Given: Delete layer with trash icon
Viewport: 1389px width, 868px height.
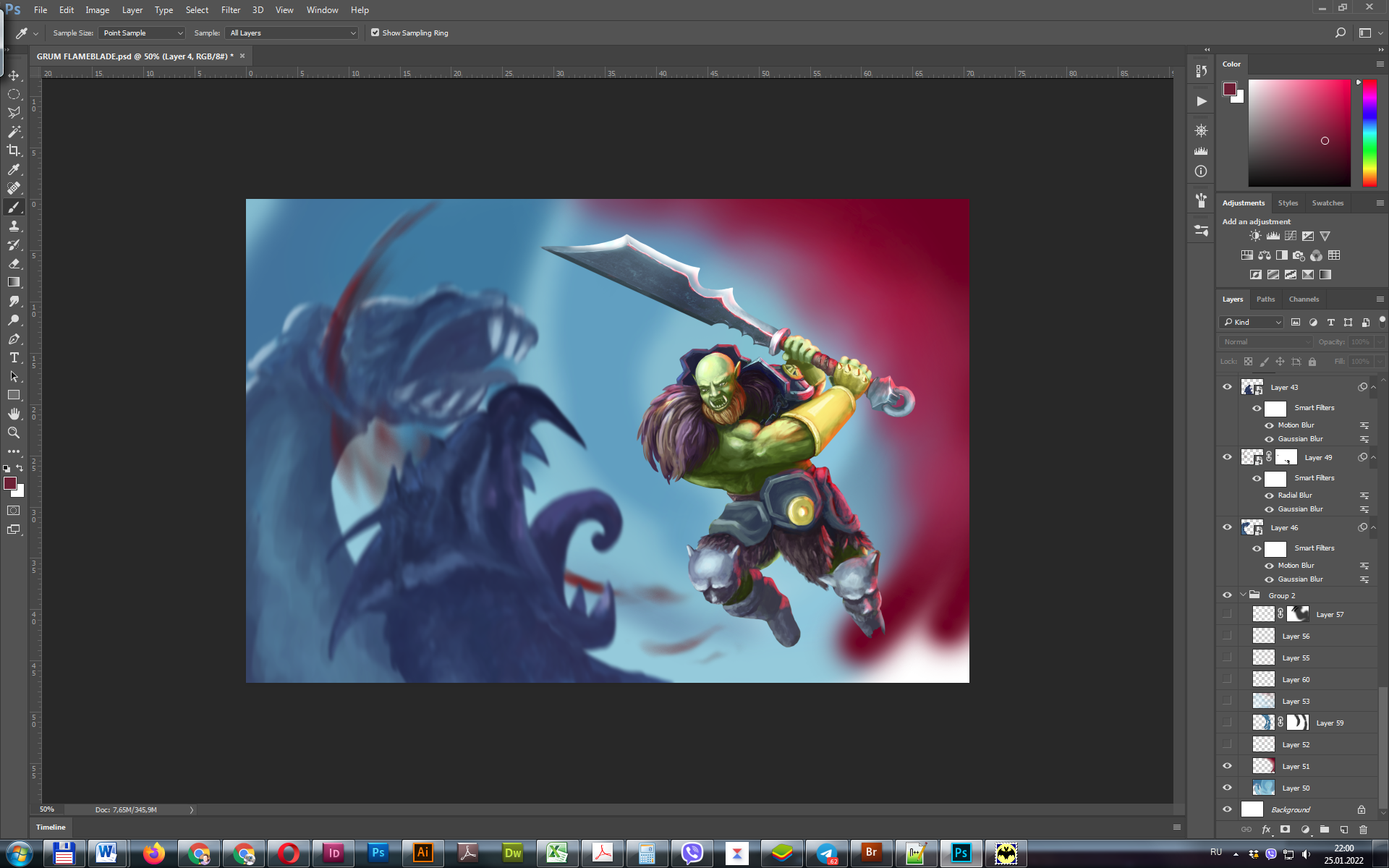Looking at the screenshot, I should (x=1363, y=830).
